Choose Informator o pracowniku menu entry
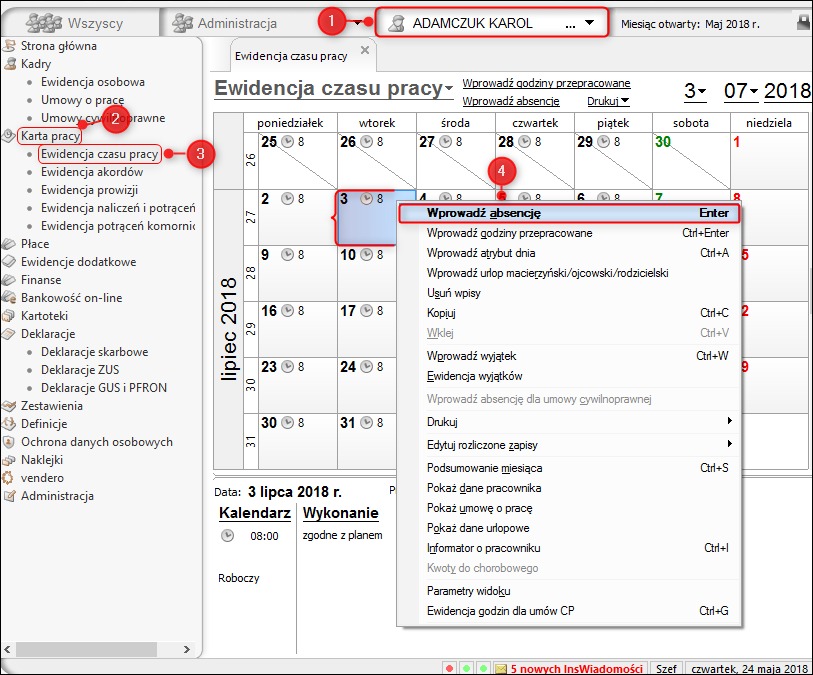Screen dimensions: 813x675 coord(569,548)
